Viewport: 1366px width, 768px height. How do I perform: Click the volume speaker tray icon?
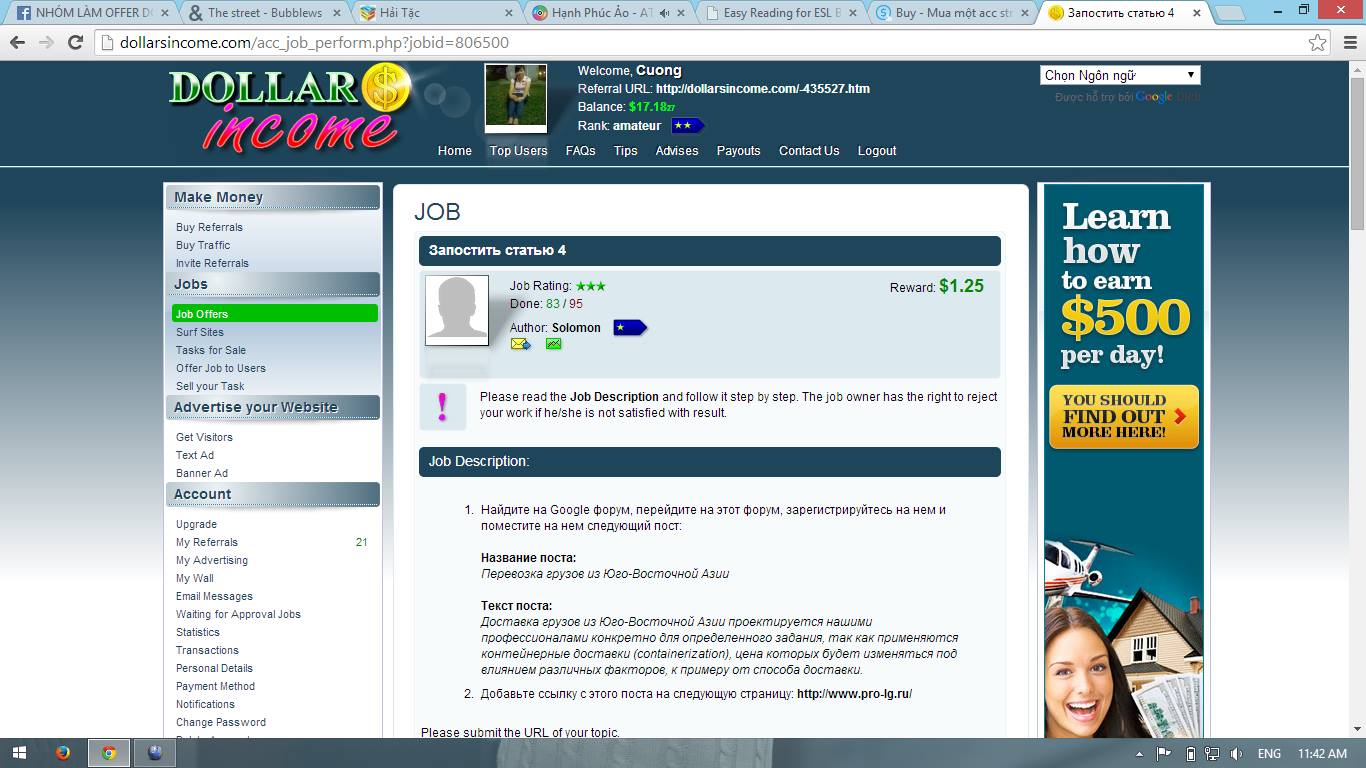(1237, 754)
